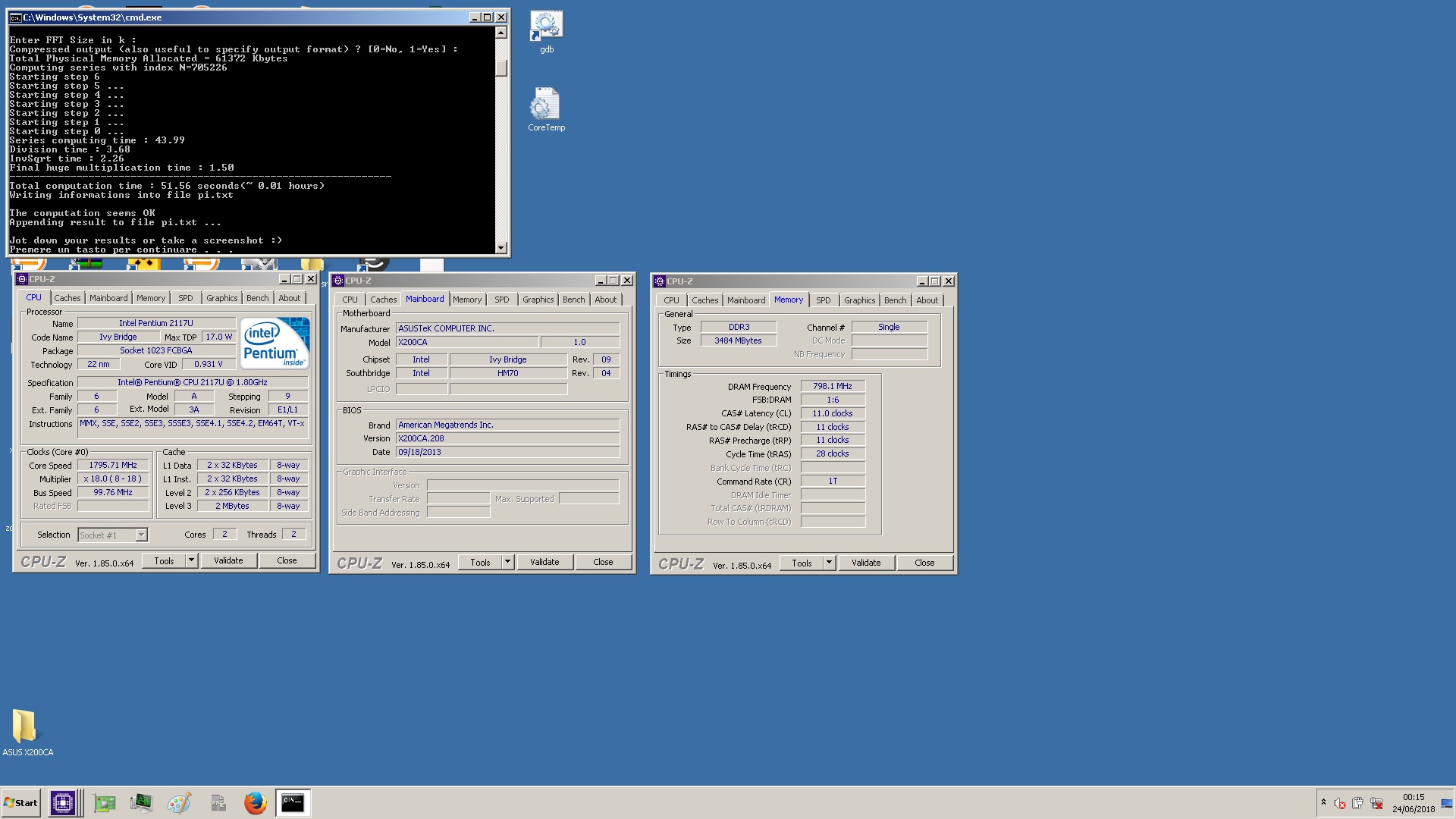
Task: Select Caches tab in the Mainboard window
Action: (x=384, y=300)
